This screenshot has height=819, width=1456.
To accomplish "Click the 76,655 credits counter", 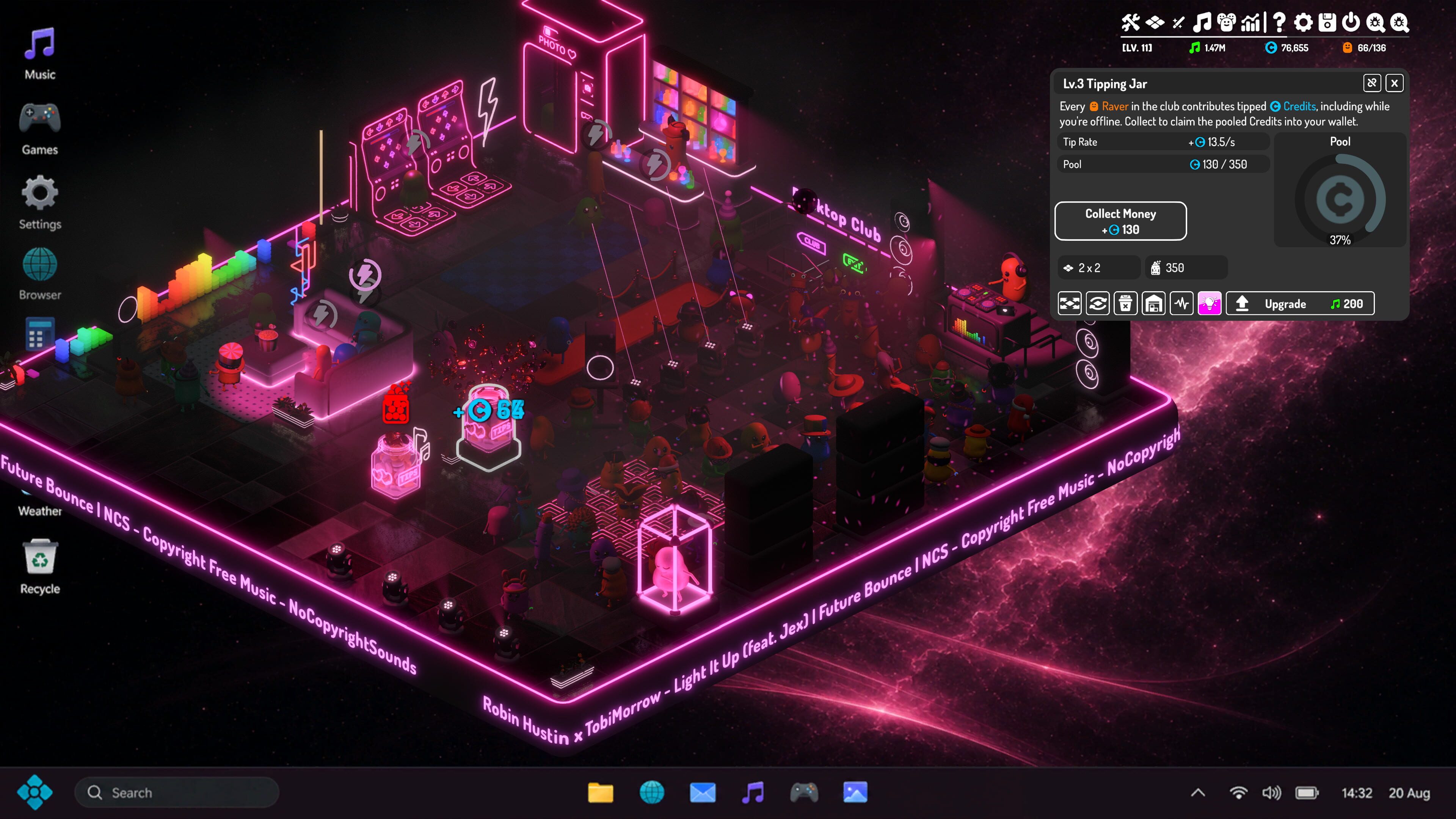I will pos(1287,48).
